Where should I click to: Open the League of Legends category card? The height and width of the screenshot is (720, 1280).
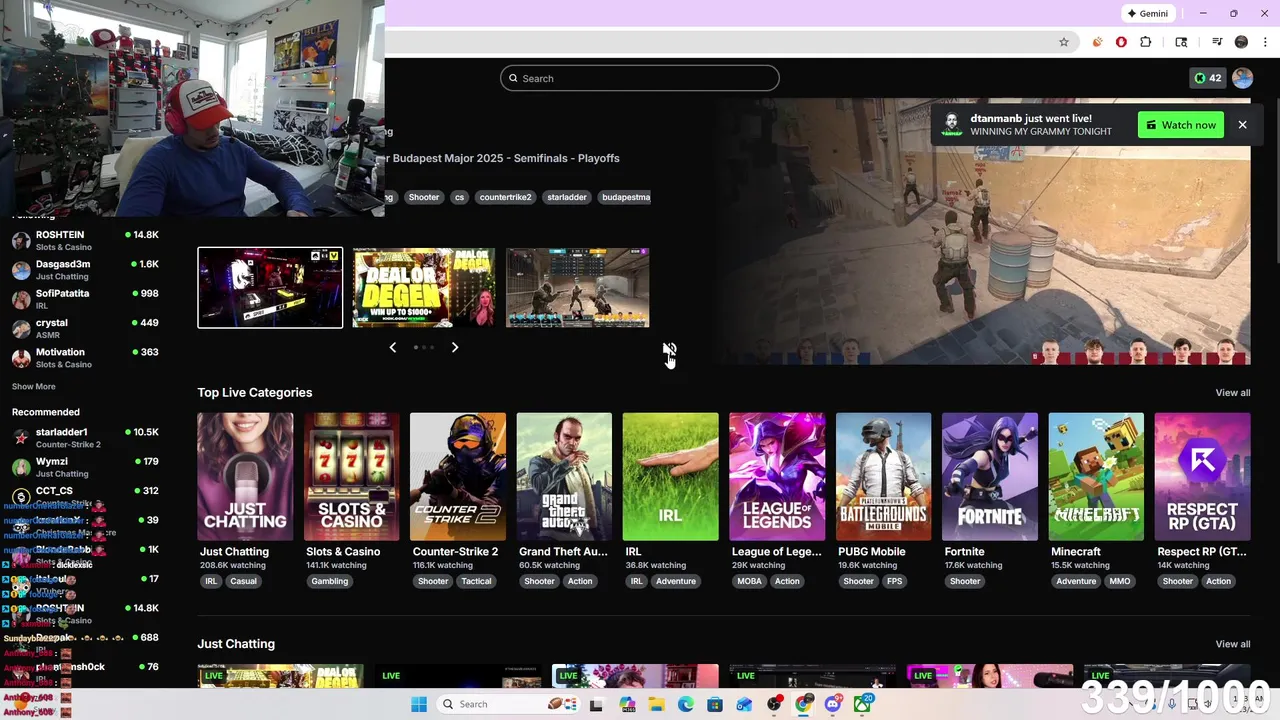[777, 477]
